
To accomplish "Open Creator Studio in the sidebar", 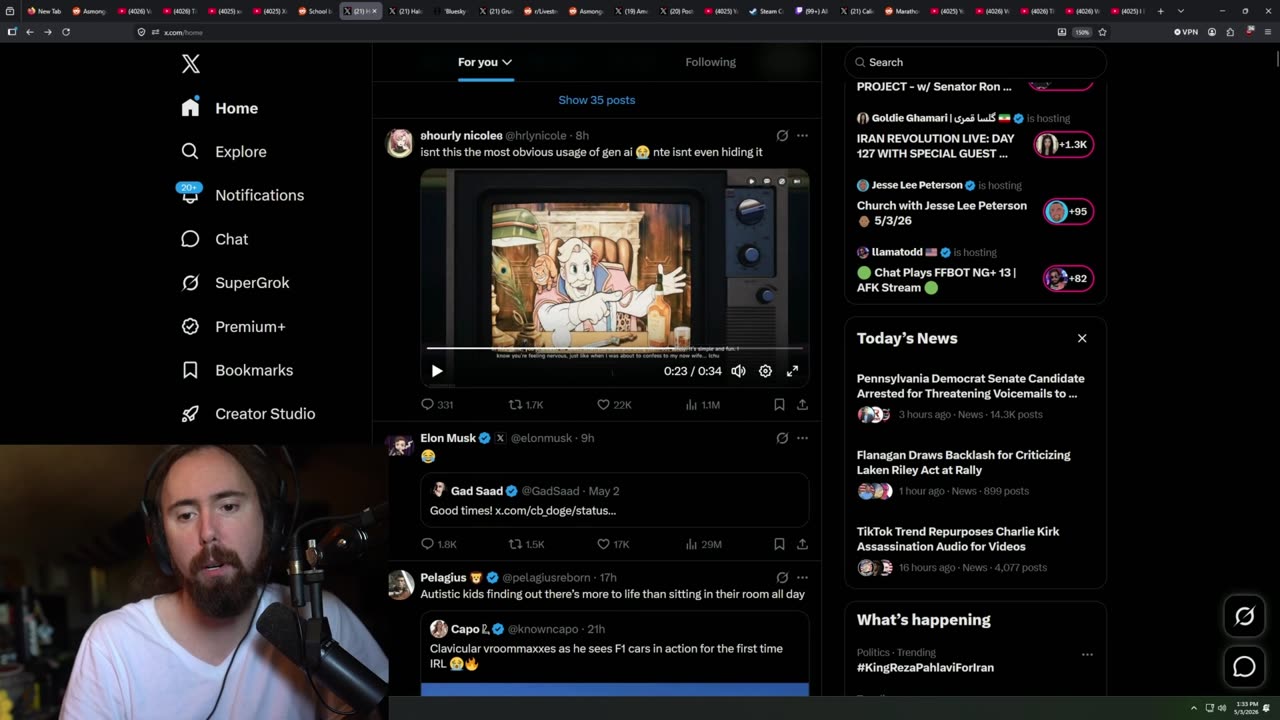I will pyautogui.click(x=248, y=414).
